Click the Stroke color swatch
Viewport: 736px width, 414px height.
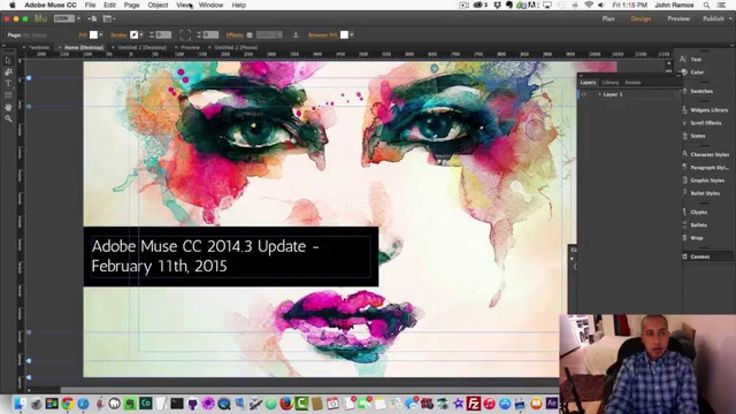click(134, 35)
